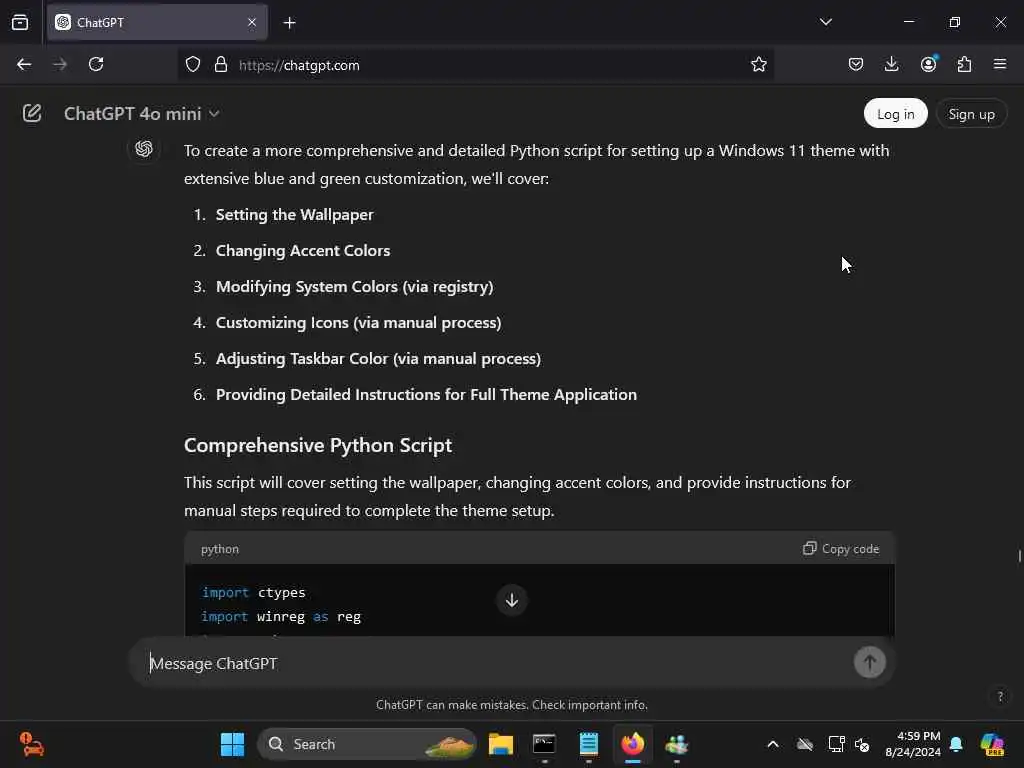Open a new browser tab
Screen dimensions: 1024x768
[x=289, y=23]
